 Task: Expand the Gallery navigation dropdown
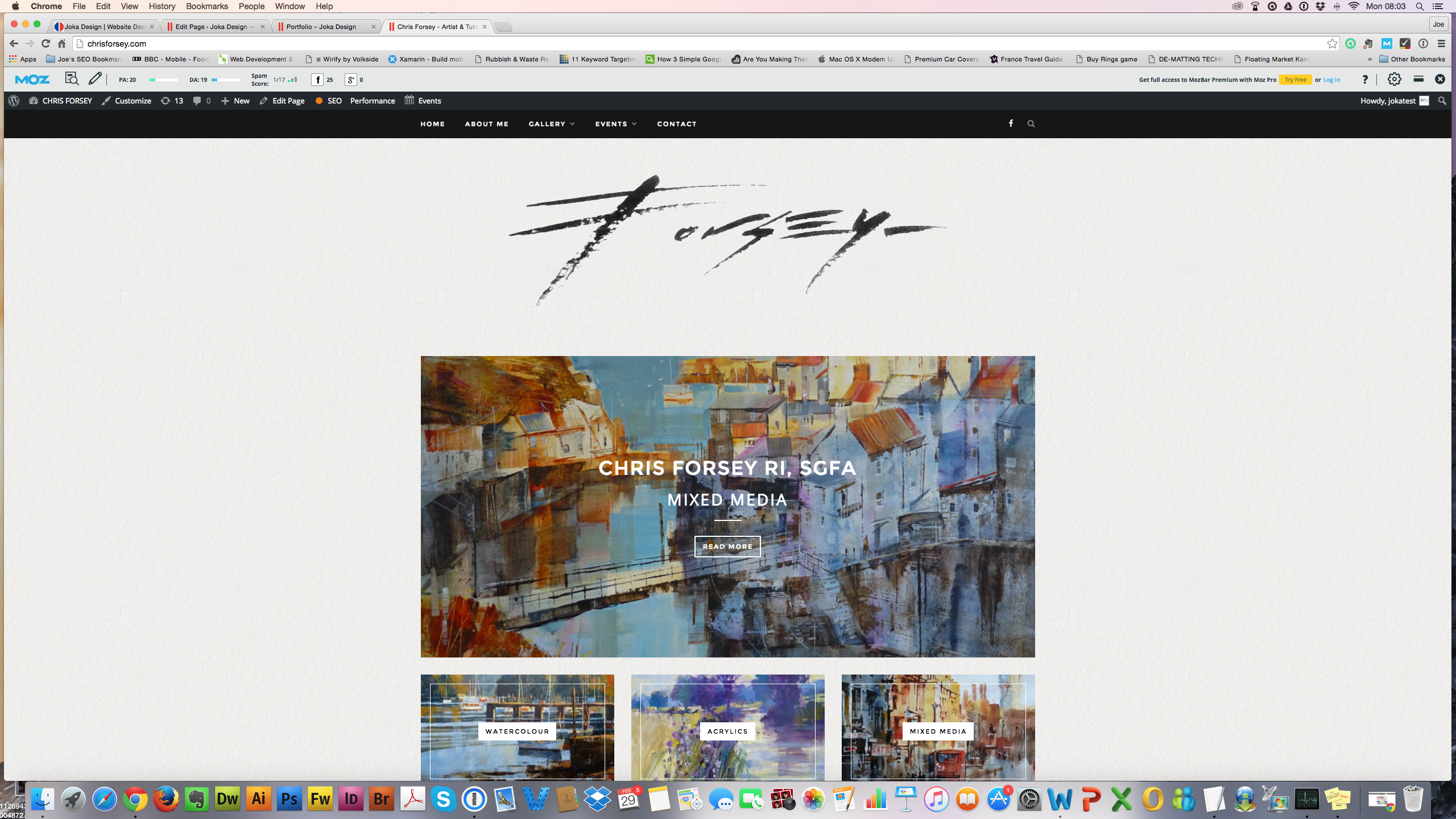pyautogui.click(x=551, y=123)
